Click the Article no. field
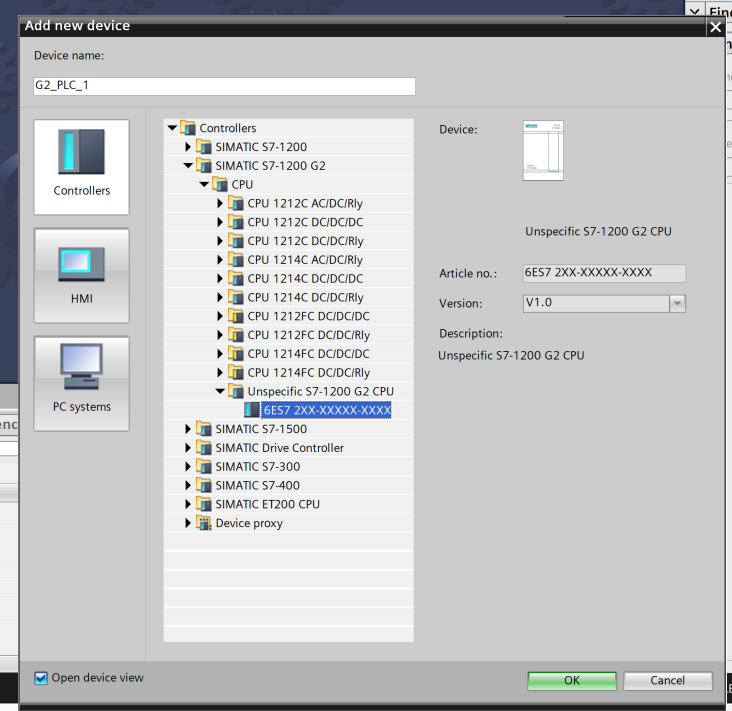The width and height of the screenshot is (732, 711). click(x=604, y=273)
